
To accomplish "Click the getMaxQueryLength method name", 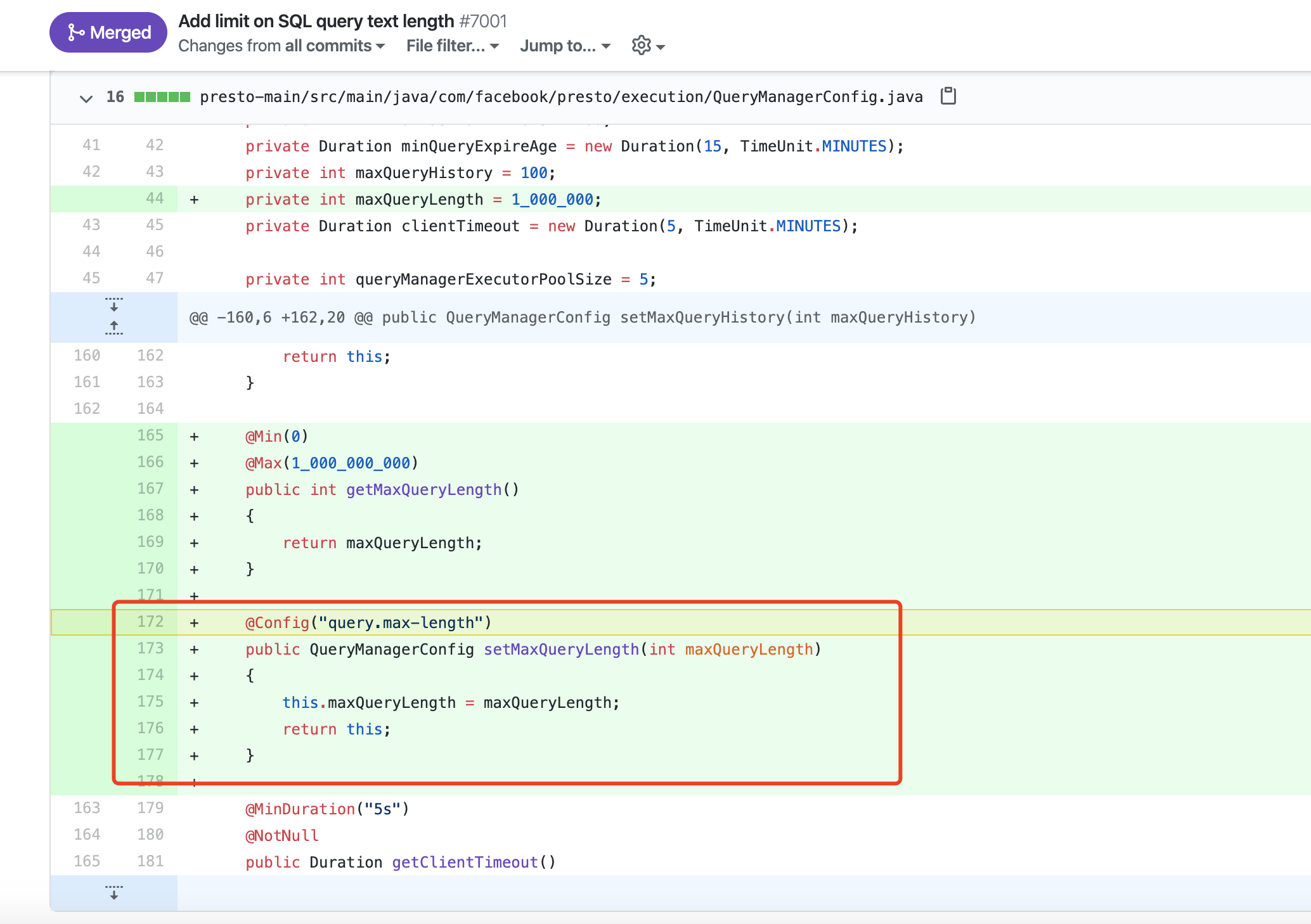I will [423, 490].
